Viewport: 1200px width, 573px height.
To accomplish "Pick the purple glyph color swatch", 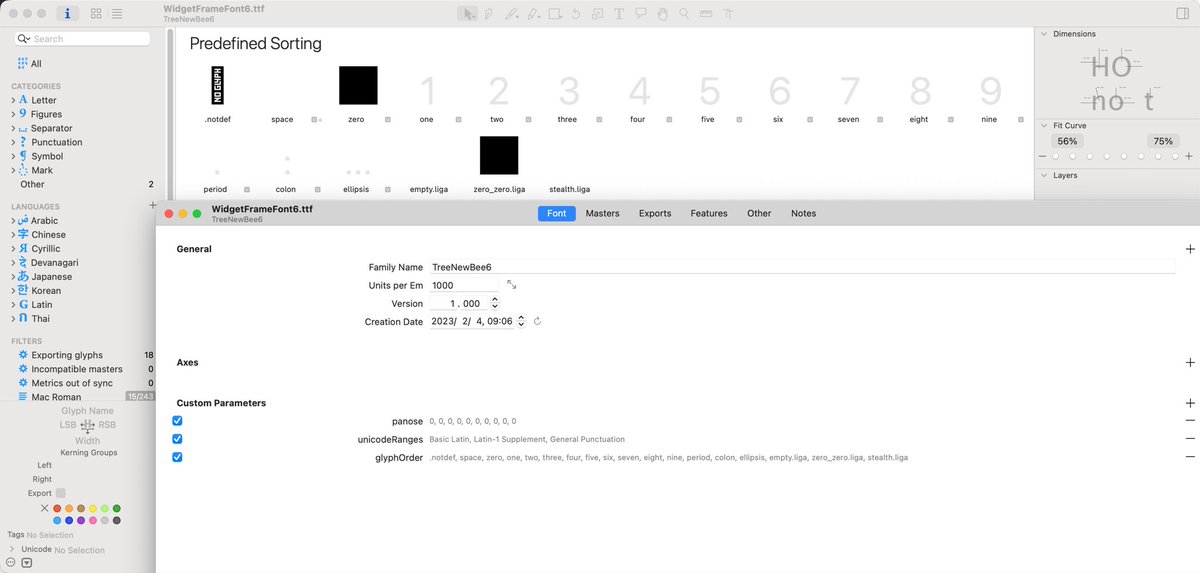I will pos(81,520).
